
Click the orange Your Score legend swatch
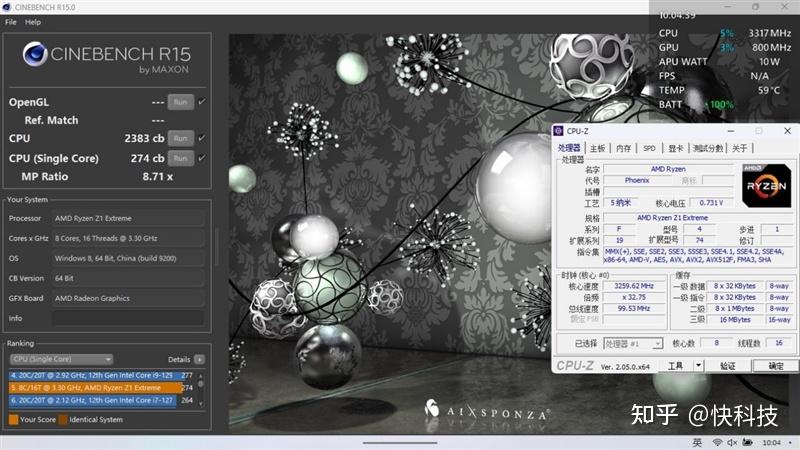(x=13, y=419)
